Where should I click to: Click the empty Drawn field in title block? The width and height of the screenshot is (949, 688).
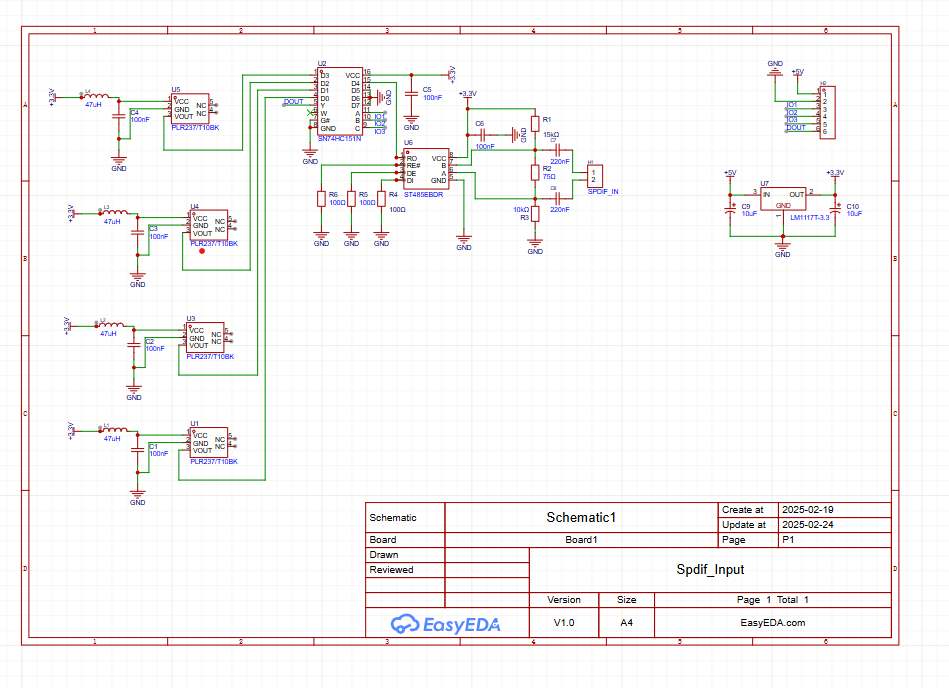pos(487,555)
